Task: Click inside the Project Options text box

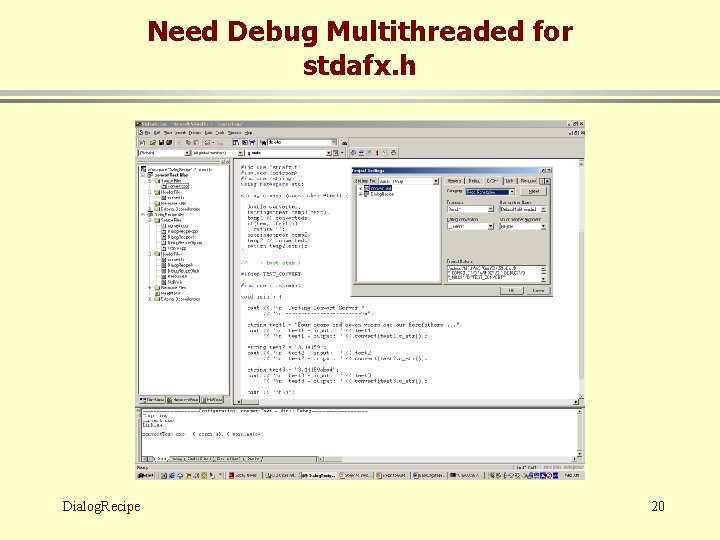Action: (494, 274)
